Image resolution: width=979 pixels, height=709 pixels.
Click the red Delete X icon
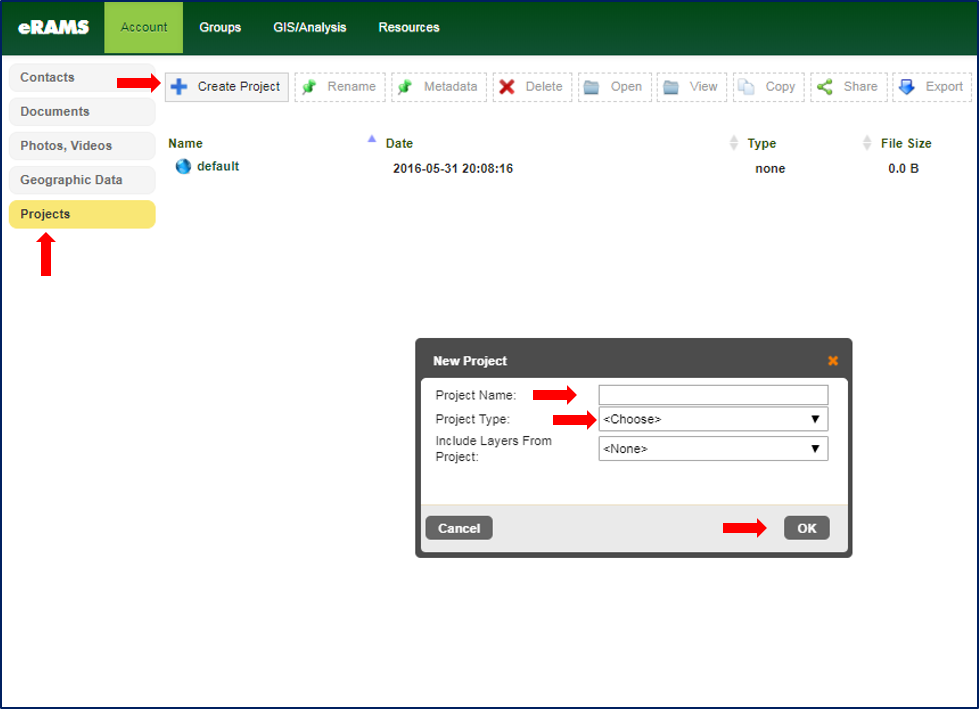pos(508,87)
